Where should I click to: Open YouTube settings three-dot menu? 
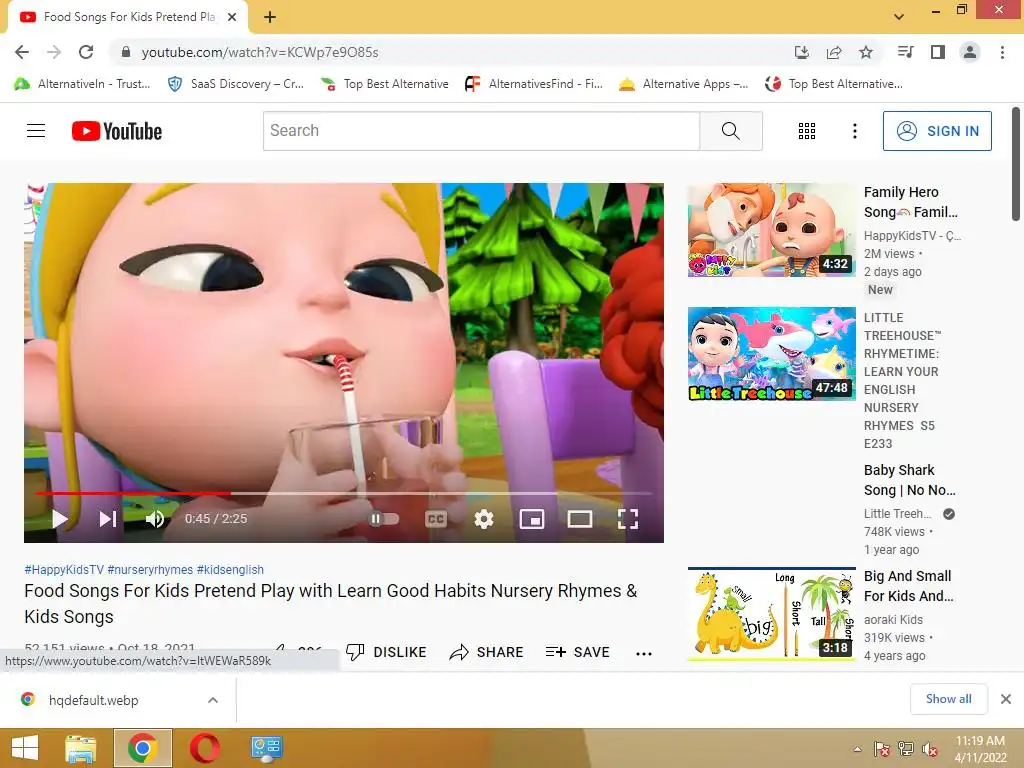854,131
